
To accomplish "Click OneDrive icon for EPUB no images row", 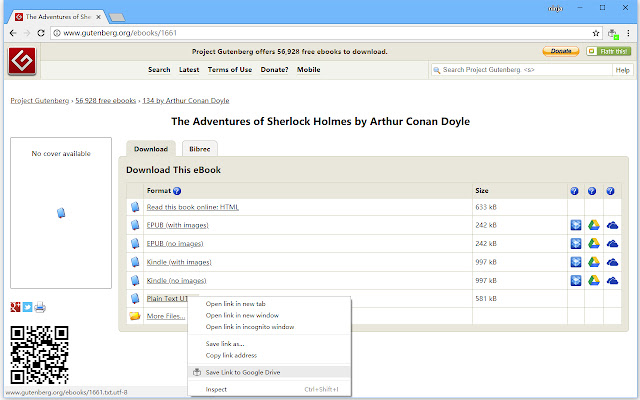I will [612, 244].
